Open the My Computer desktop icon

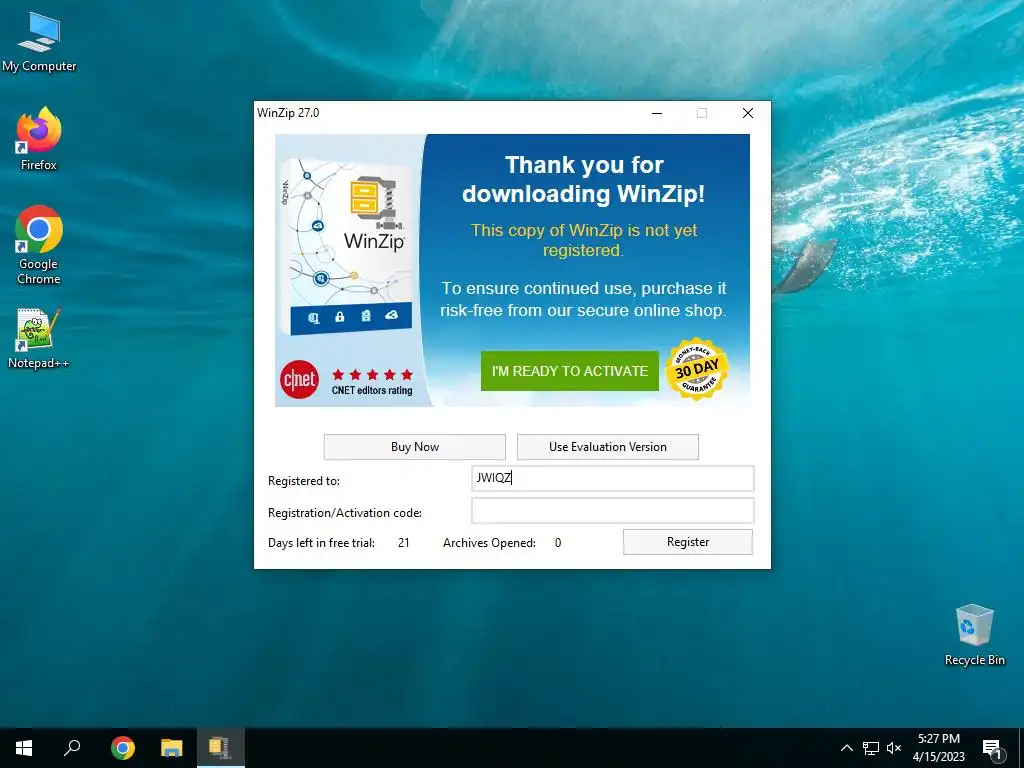pos(39,41)
